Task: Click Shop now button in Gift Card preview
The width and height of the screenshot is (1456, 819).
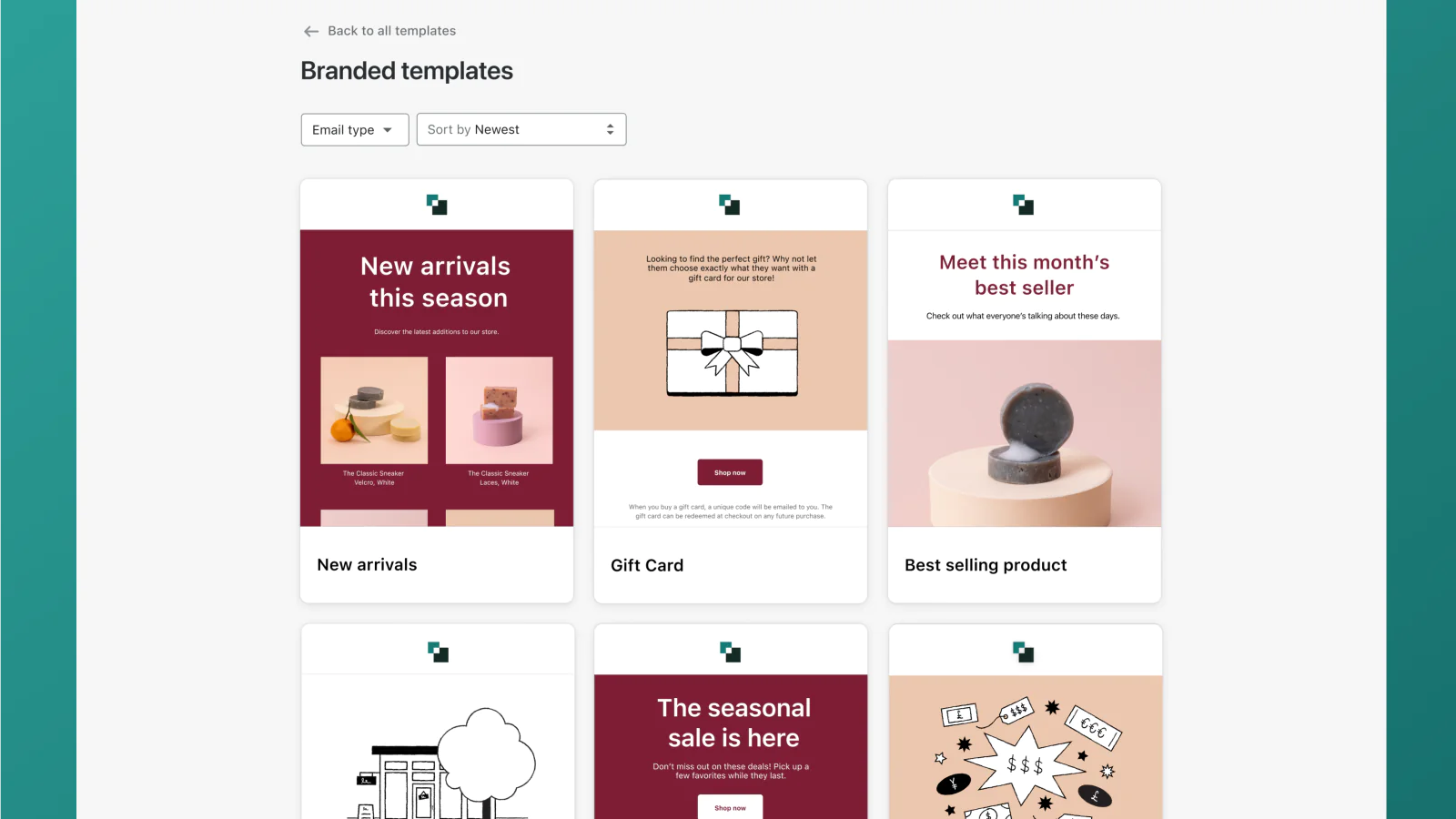Action: pyautogui.click(x=730, y=472)
